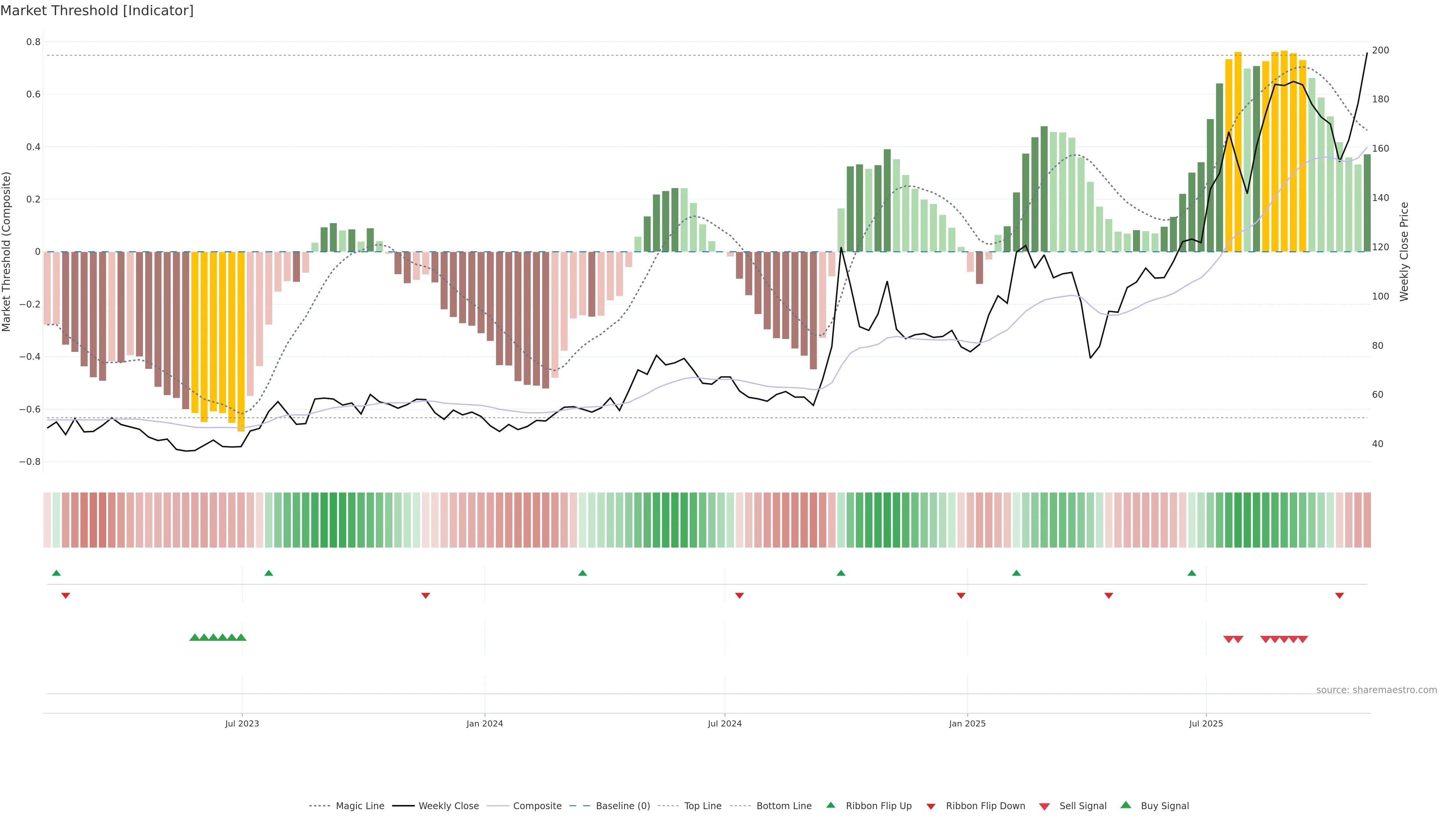
Task: Click the rightmost red Ribbon Flip Down marker
Action: (1340, 596)
